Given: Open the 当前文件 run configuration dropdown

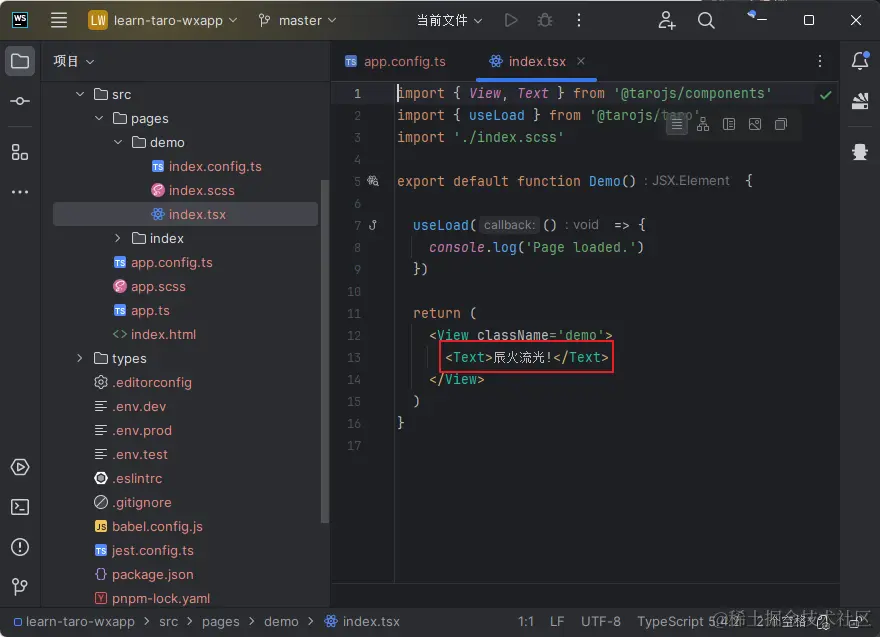Looking at the screenshot, I should click(449, 20).
